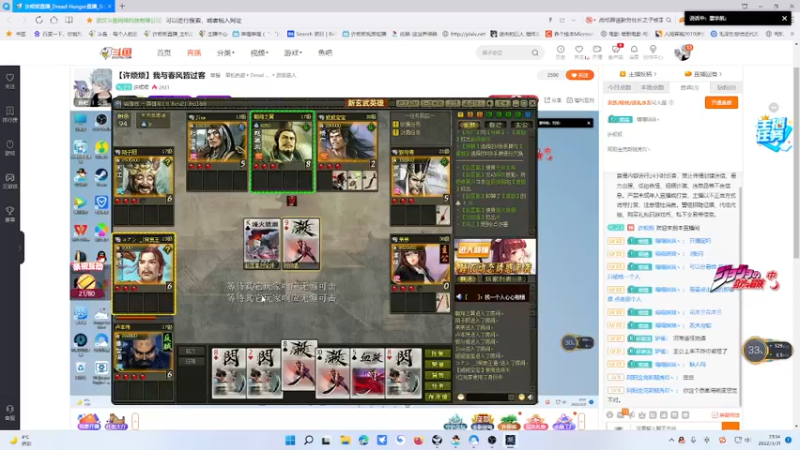Click the first activity icon below the stream
This screenshot has height=450, width=800.
[x=89, y=421]
